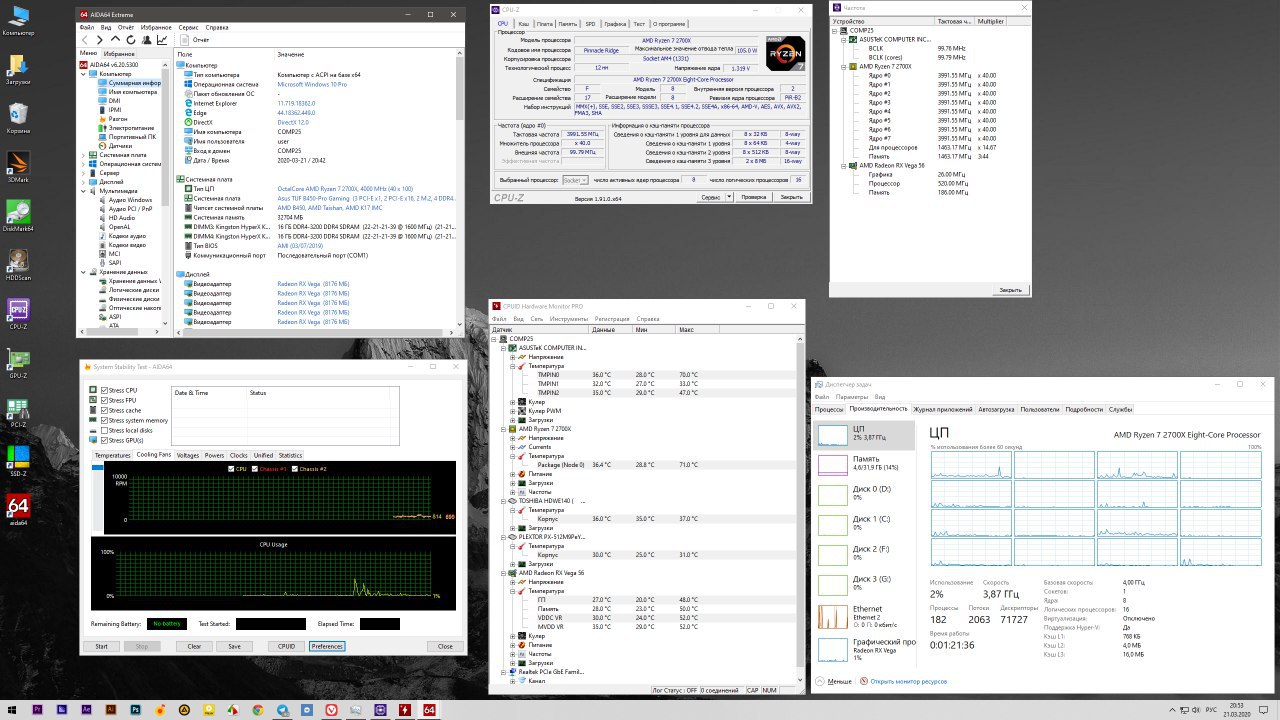Toggle the Chassis #2 graph checkbox

(x=295, y=468)
